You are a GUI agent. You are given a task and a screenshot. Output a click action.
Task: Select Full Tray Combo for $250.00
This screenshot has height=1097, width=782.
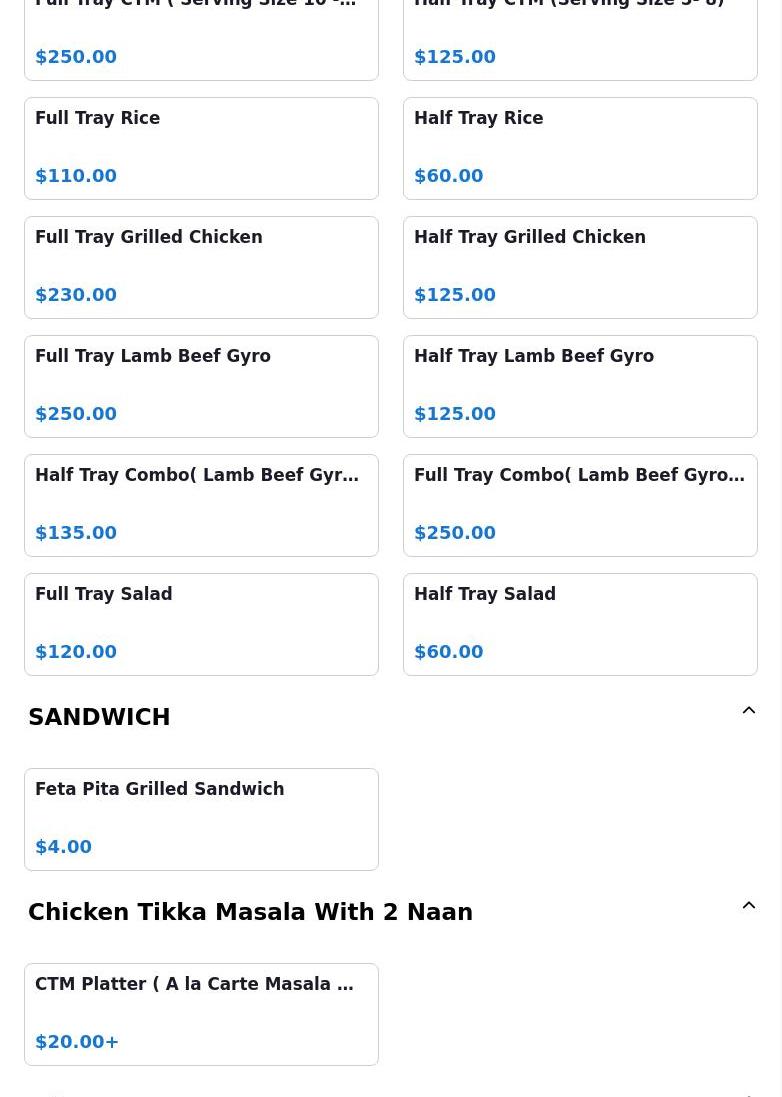[x=580, y=505]
